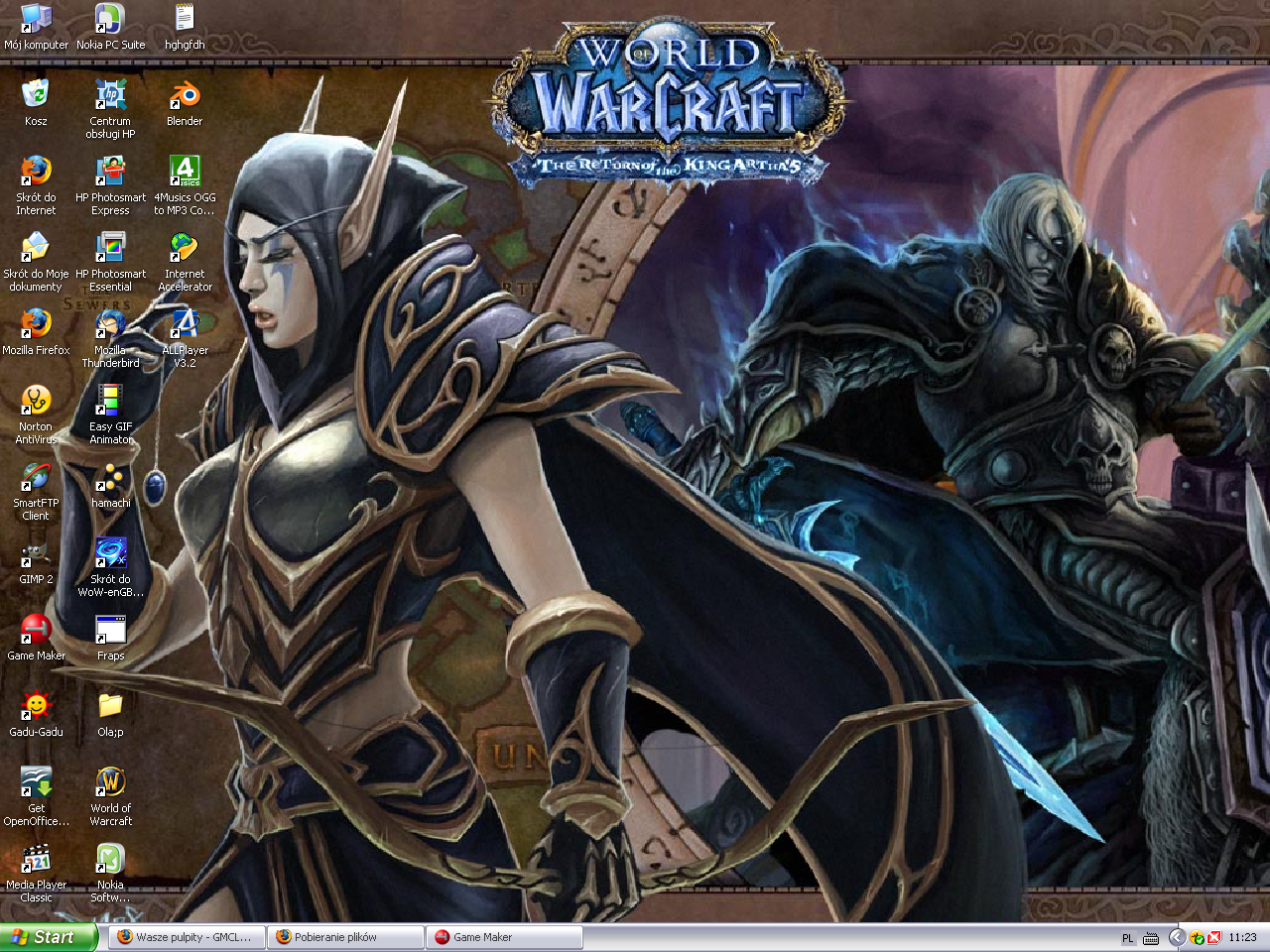This screenshot has width=1270, height=952.
Task: Click the Media Player Classic icon
Action: [x=36, y=860]
